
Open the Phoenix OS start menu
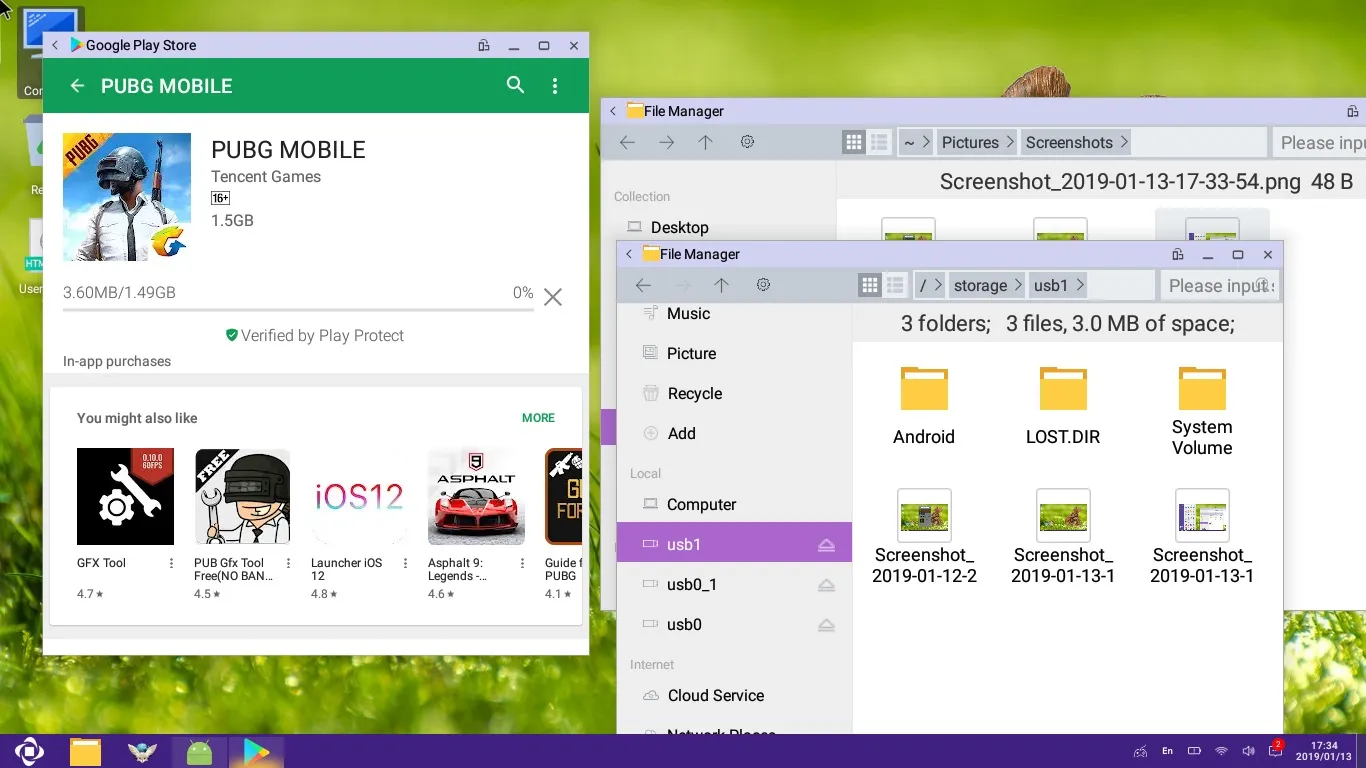click(x=28, y=750)
